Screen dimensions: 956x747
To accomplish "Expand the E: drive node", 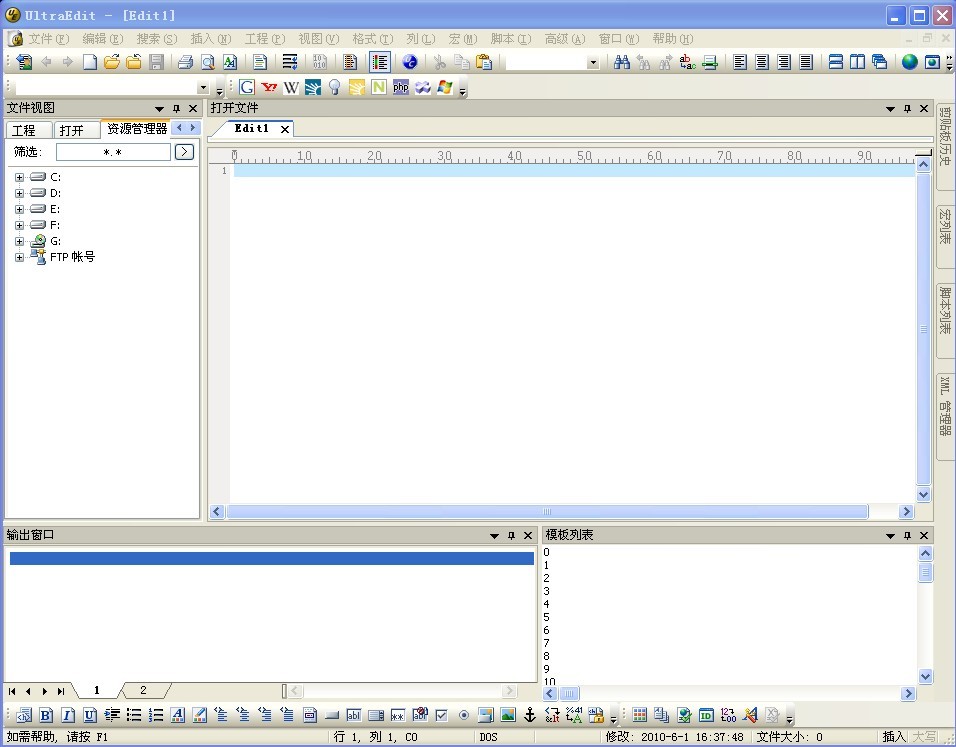I will (20, 209).
